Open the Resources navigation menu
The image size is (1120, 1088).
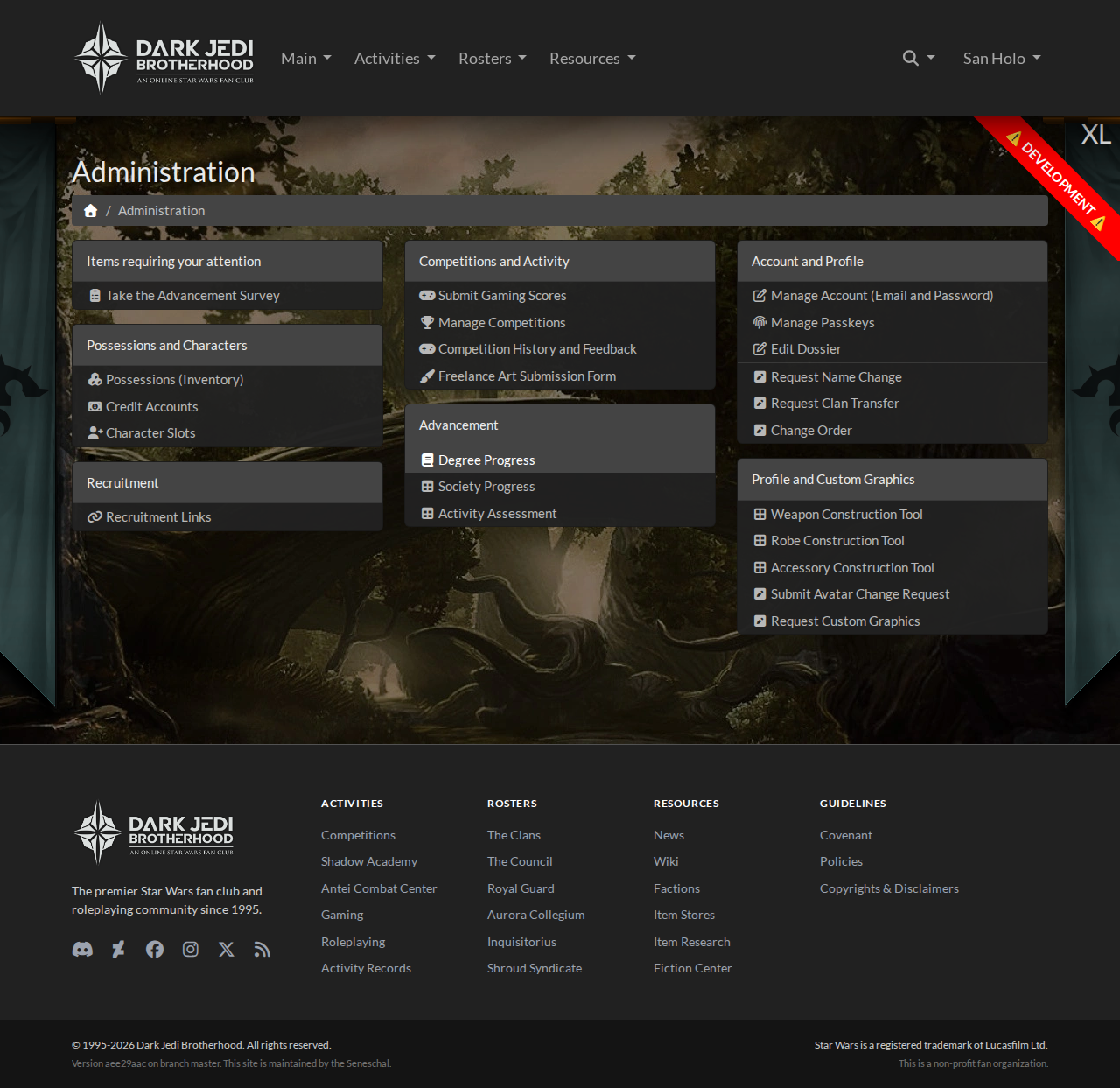[592, 59]
